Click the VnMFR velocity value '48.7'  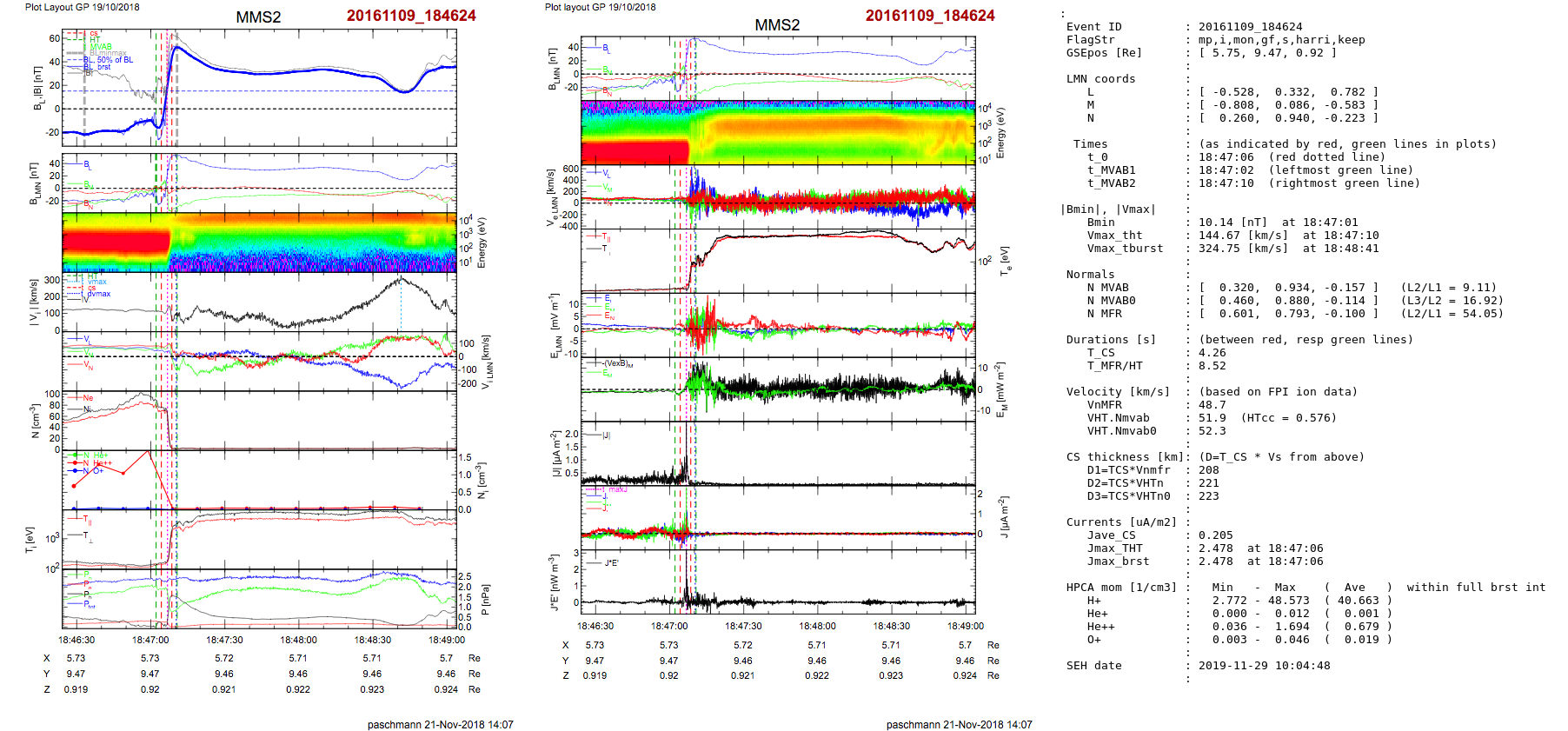pyautogui.click(x=1212, y=405)
